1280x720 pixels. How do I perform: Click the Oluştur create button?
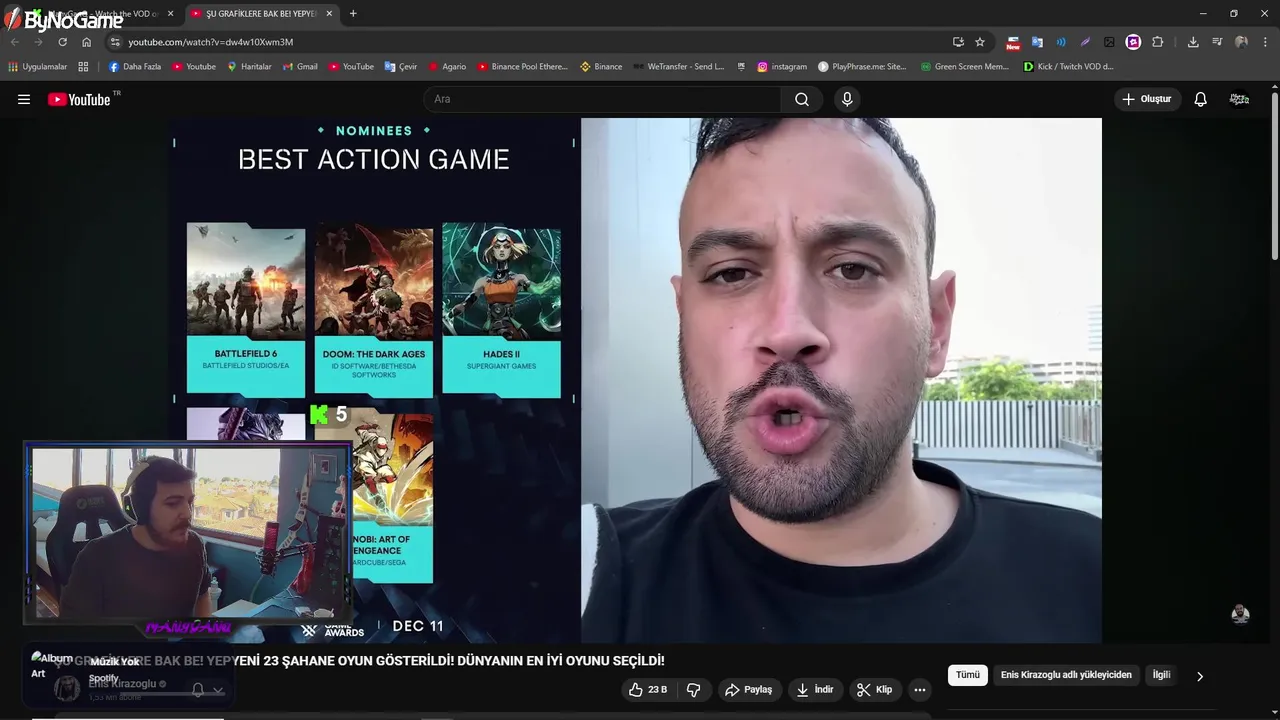tap(1147, 99)
